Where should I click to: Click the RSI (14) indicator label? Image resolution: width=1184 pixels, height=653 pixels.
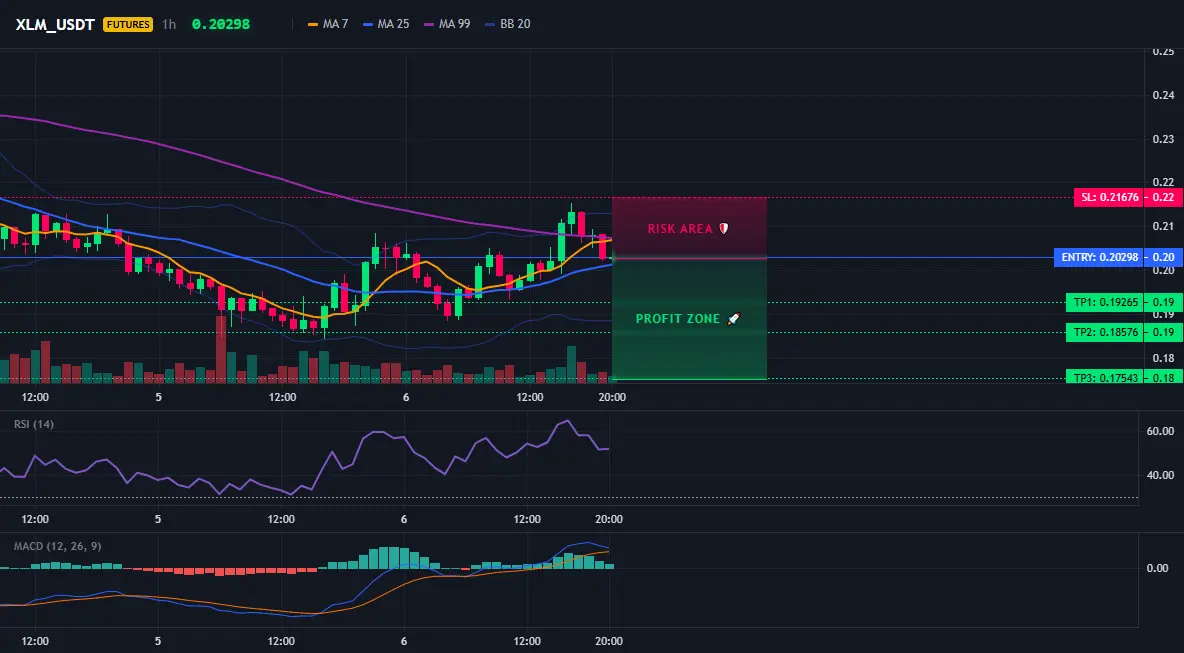(34, 424)
